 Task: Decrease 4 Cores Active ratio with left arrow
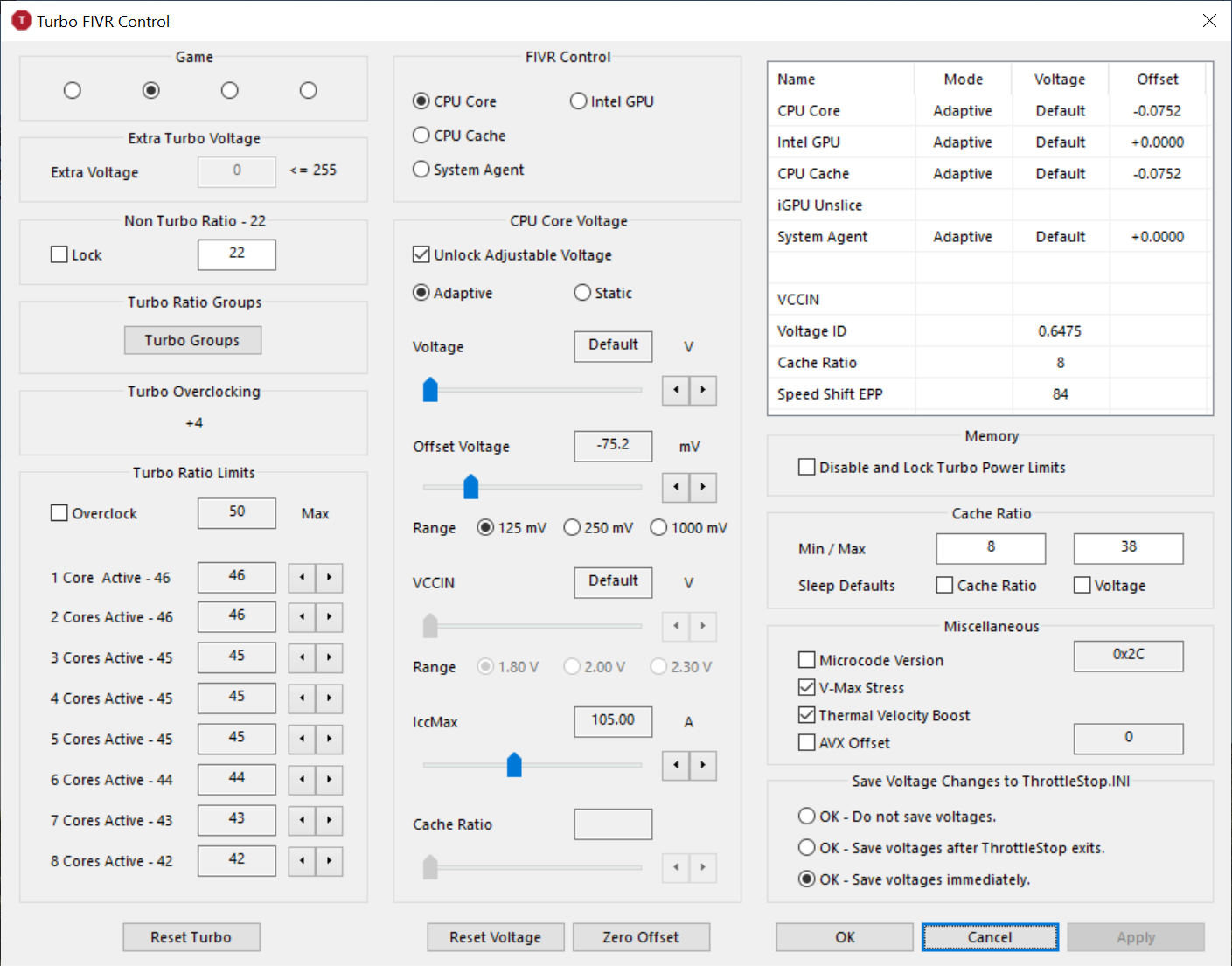[302, 698]
